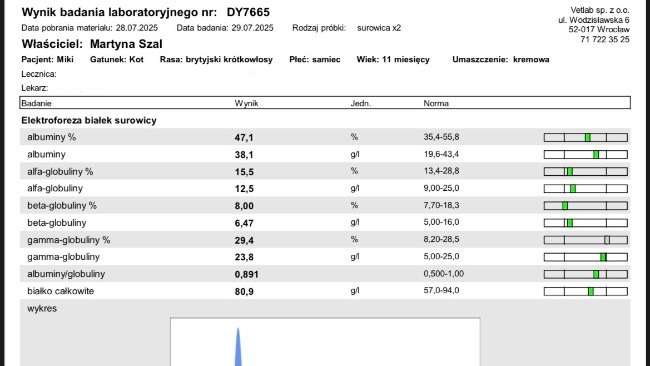Click the sample collection date 28.07.2025

point(137,28)
